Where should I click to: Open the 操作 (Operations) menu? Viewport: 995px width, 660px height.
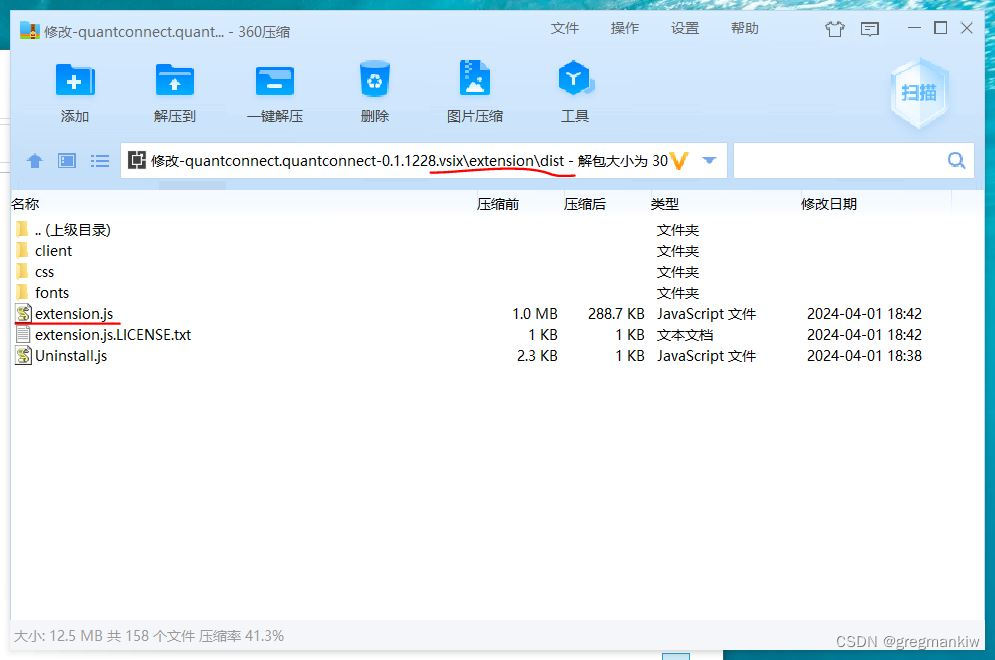coord(624,29)
